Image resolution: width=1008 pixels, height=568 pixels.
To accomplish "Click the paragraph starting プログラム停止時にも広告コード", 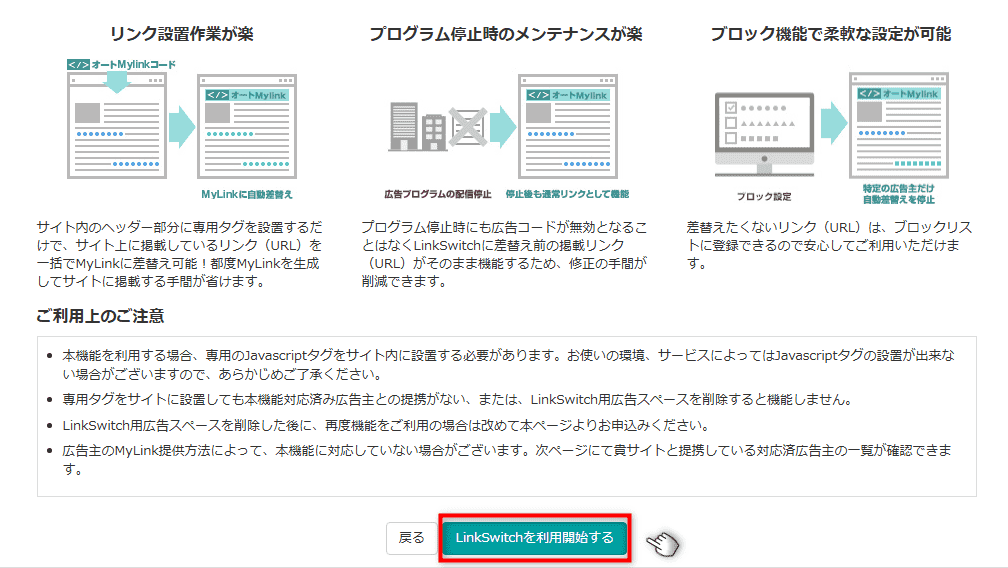I will click(505, 254).
